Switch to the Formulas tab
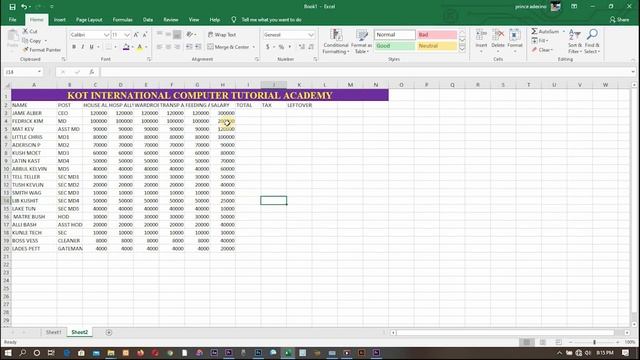Screen dimensions: 640x360 click(122, 20)
